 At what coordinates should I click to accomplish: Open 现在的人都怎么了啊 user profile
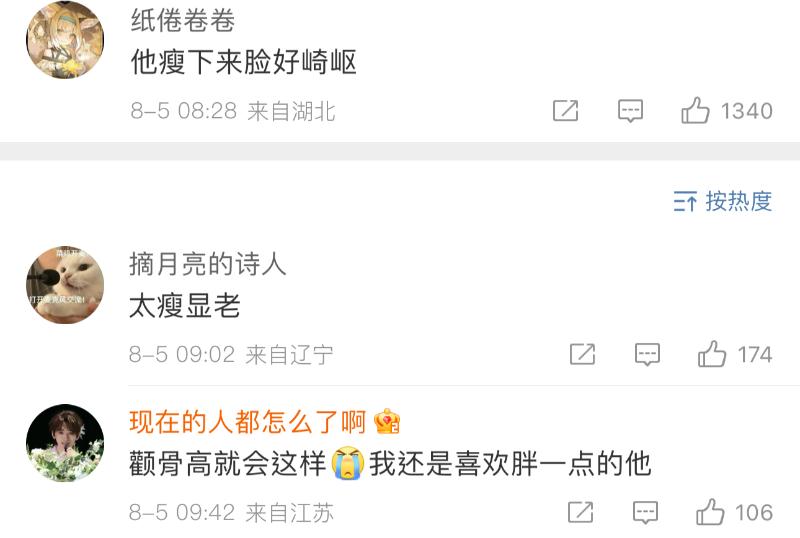pyautogui.click(x=247, y=422)
